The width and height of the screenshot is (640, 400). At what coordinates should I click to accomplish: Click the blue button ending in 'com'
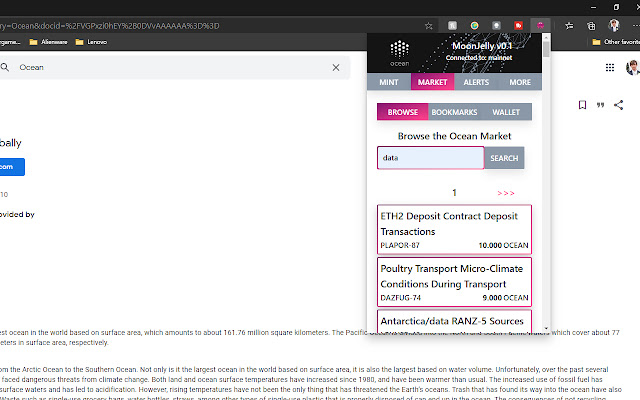pos(12,167)
